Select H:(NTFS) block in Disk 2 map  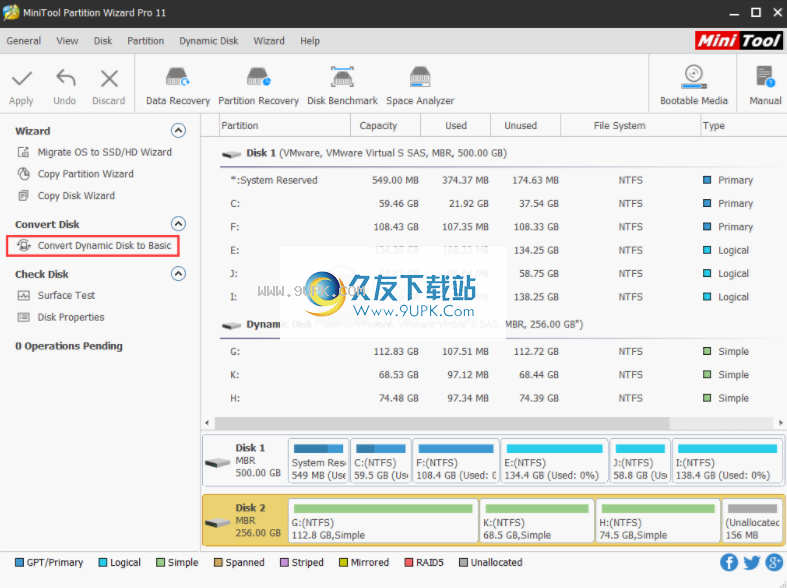pyautogui.click(x=658, y=521)
